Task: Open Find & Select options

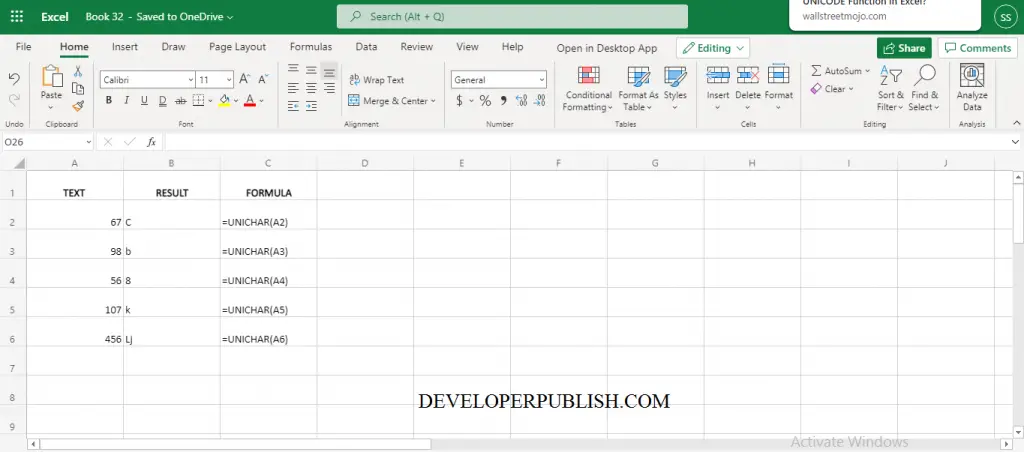Action: click(x=923, y=88)
